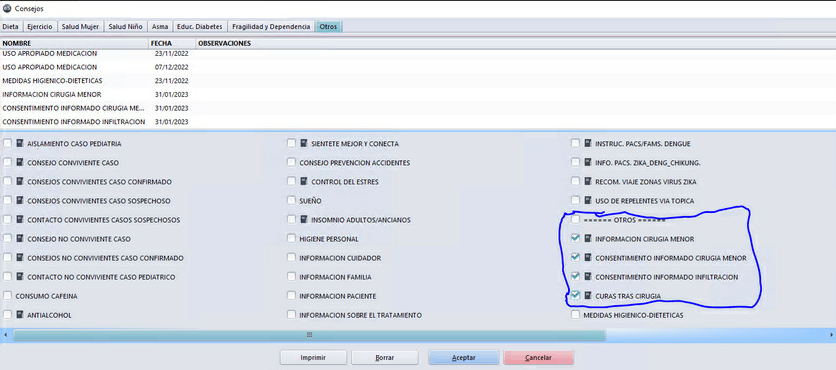The width and height of the screenshot is (836, 370).
Task: Click document icon beside CONSENTIMIENTO INFORMADO CIRUGIA MENOR checkbox
Action: (588, 258)
